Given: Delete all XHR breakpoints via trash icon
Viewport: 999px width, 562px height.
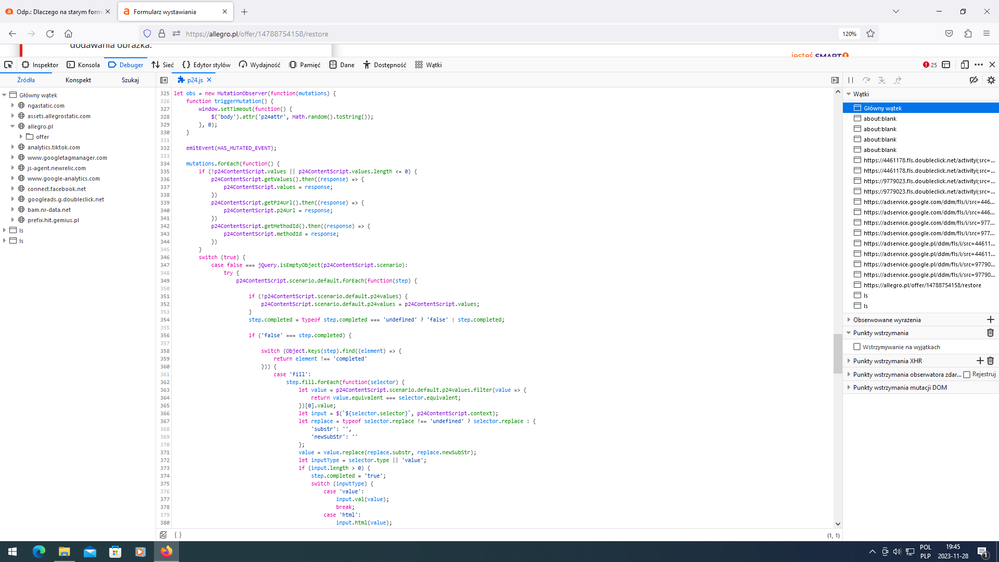Looking at the screenshot, I should pyautogui.click(x=990, y=361).
